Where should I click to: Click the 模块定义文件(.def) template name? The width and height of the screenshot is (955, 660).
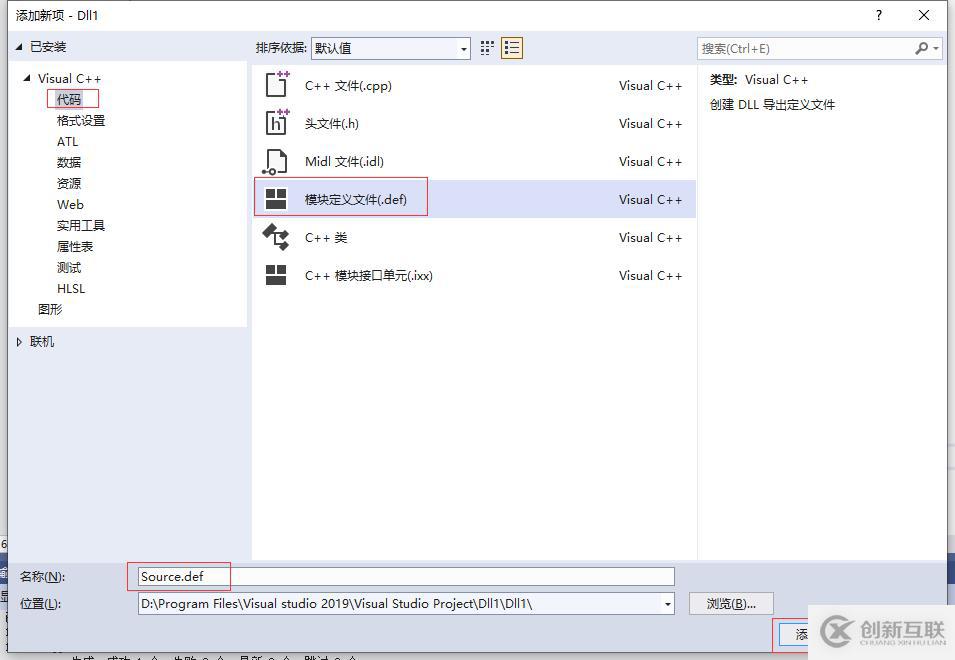click(356, 200)
